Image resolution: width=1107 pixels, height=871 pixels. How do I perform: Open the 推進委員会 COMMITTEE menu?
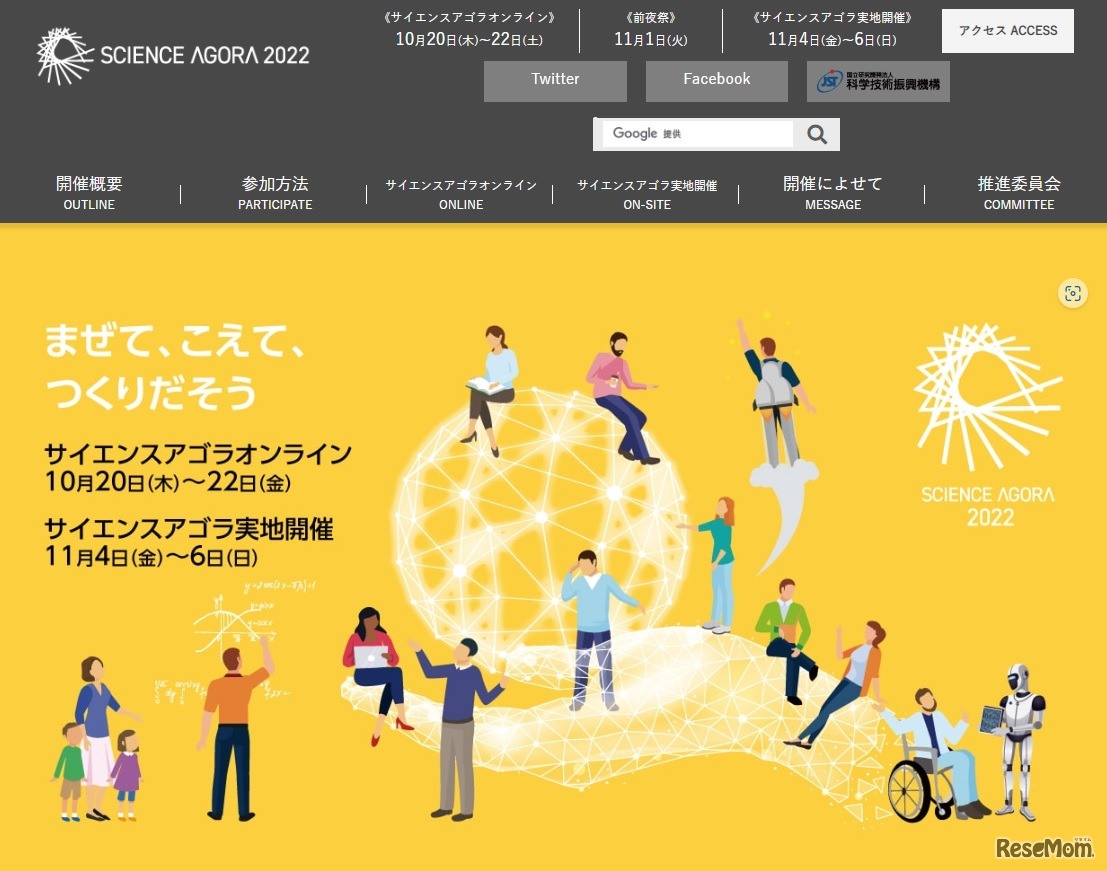pos(1018,193)
